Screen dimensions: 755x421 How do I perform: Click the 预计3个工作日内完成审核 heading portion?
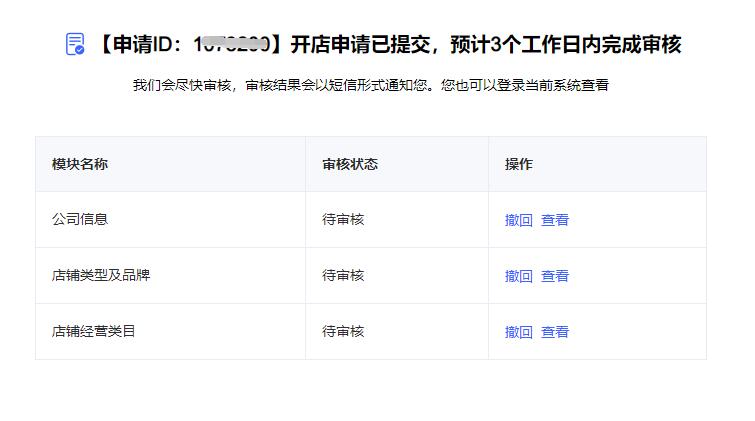click(x=566, y=44)
